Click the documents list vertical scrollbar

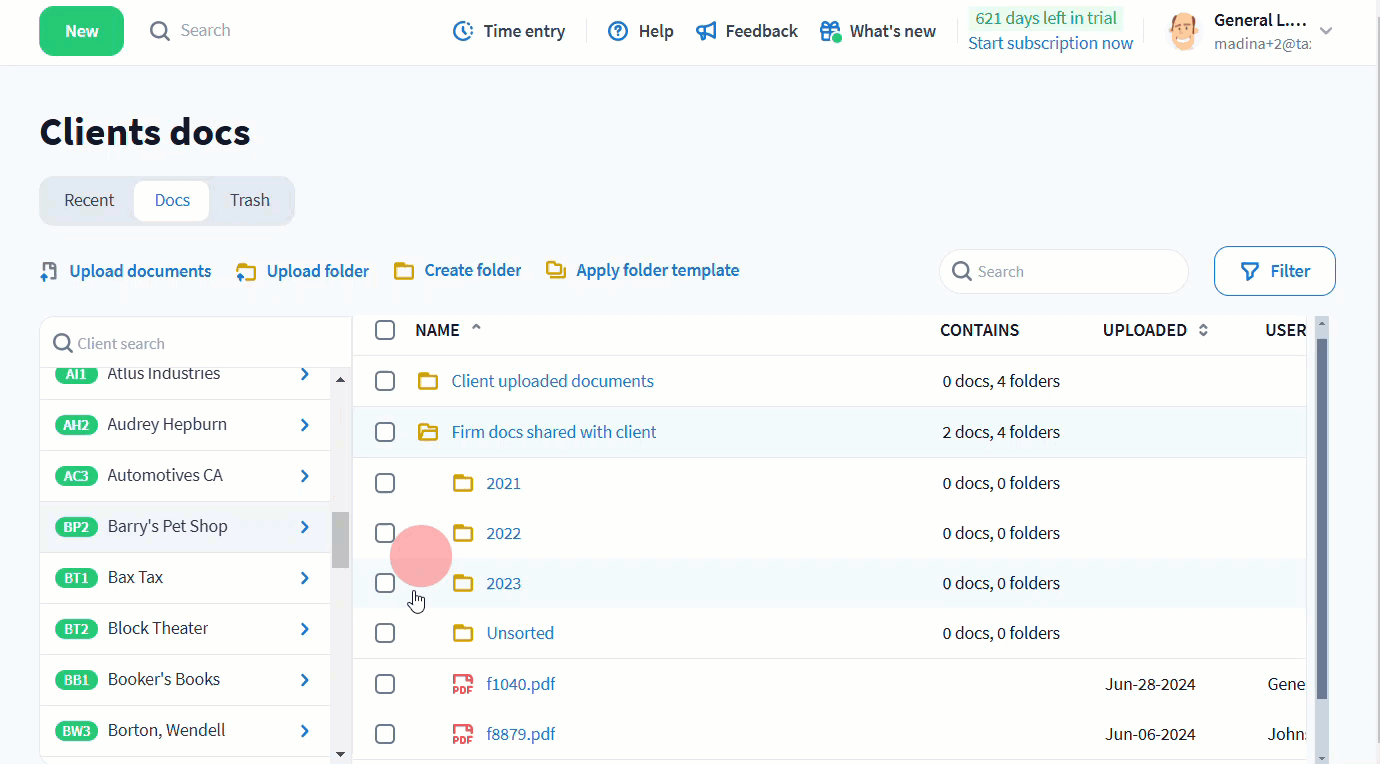[x=1321, y=518]
